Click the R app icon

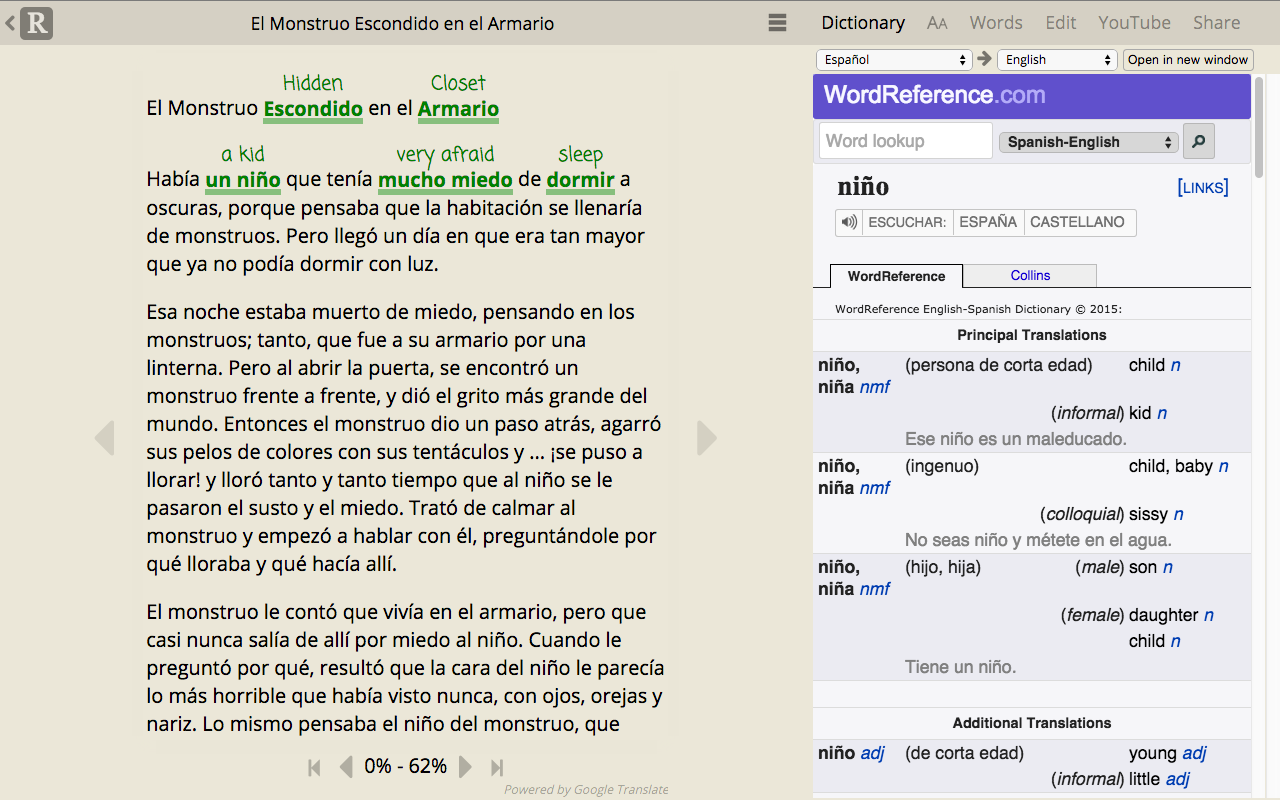(x=36, y=22)
